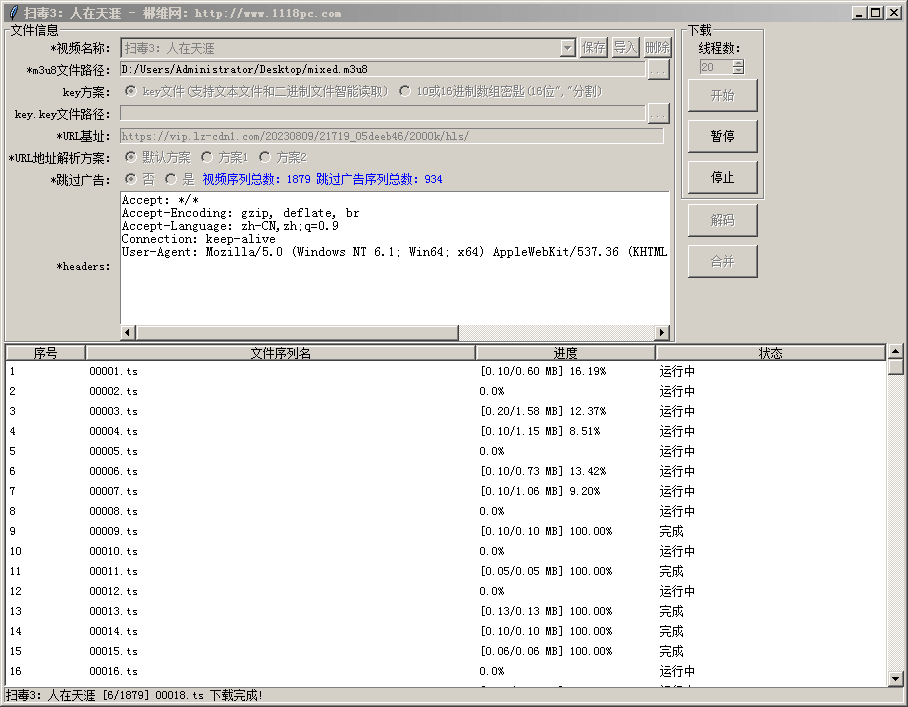908x707 pixels.
Task: Click the feather app icon in title bar
Action: tap(13, 13)
